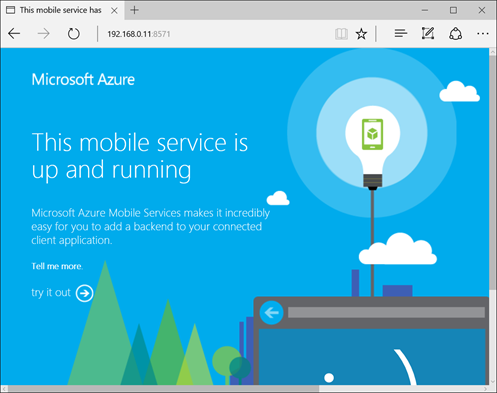Go back using the browser back arrow
497x393 pixels.
coord(14,34)
